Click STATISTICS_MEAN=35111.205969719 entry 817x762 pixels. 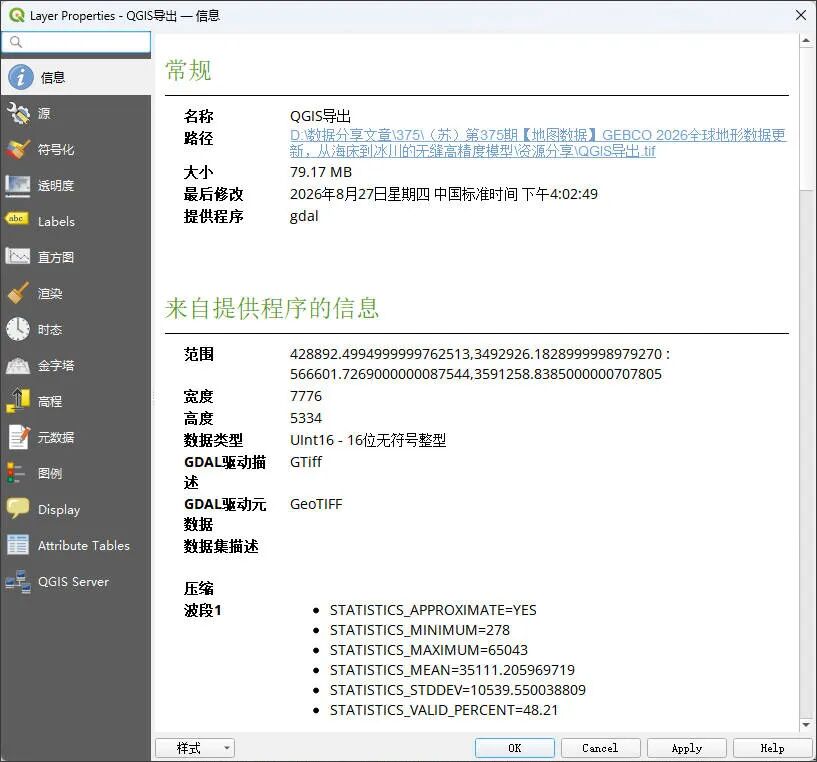point(452,670)
